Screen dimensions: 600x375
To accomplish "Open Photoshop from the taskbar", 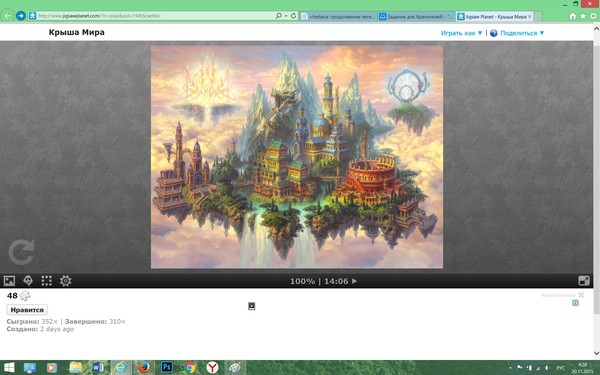I will point(167,368).
